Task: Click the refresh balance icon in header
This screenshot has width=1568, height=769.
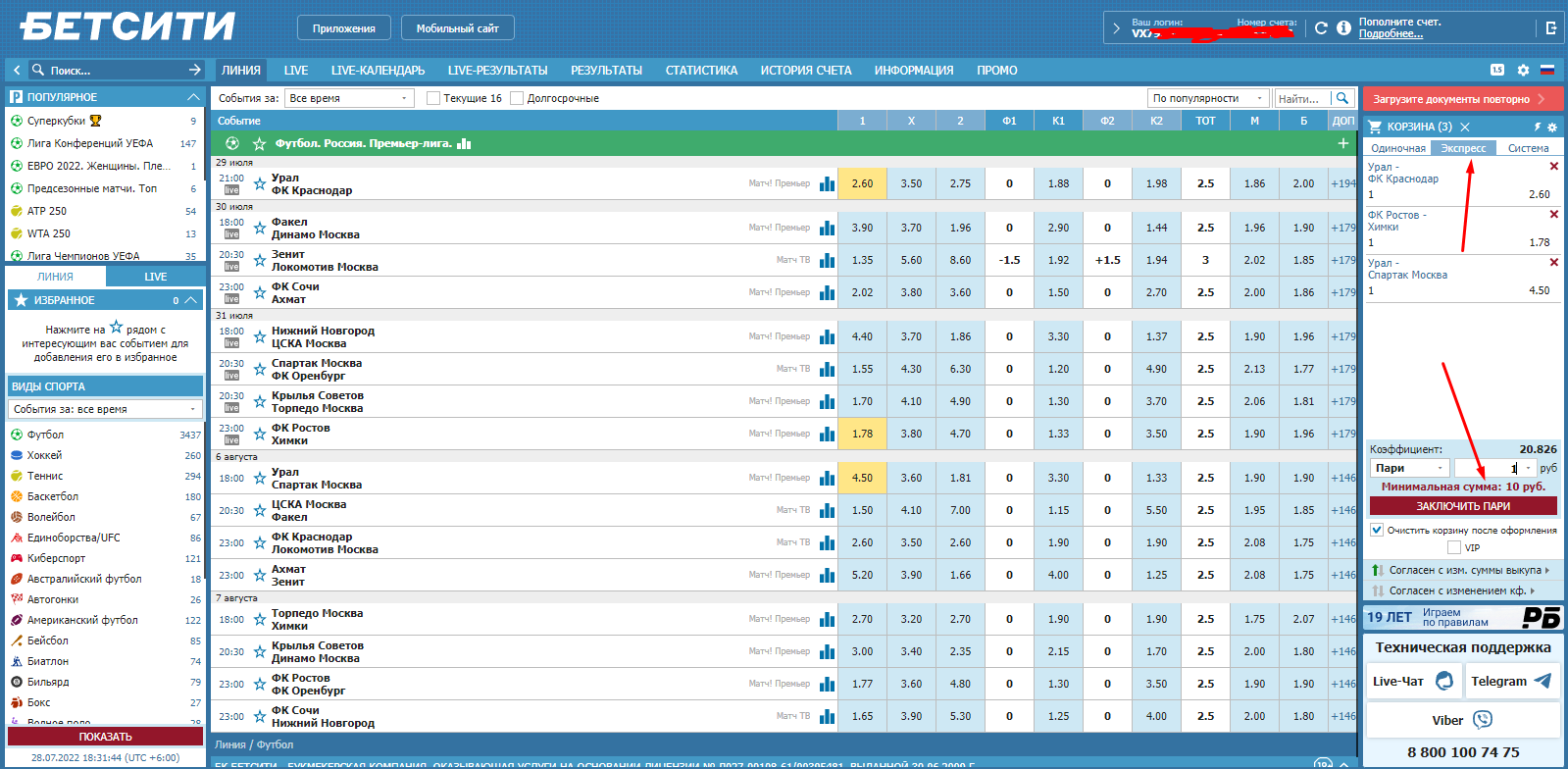Action: pyautogui.click(x=1321, y=28)
